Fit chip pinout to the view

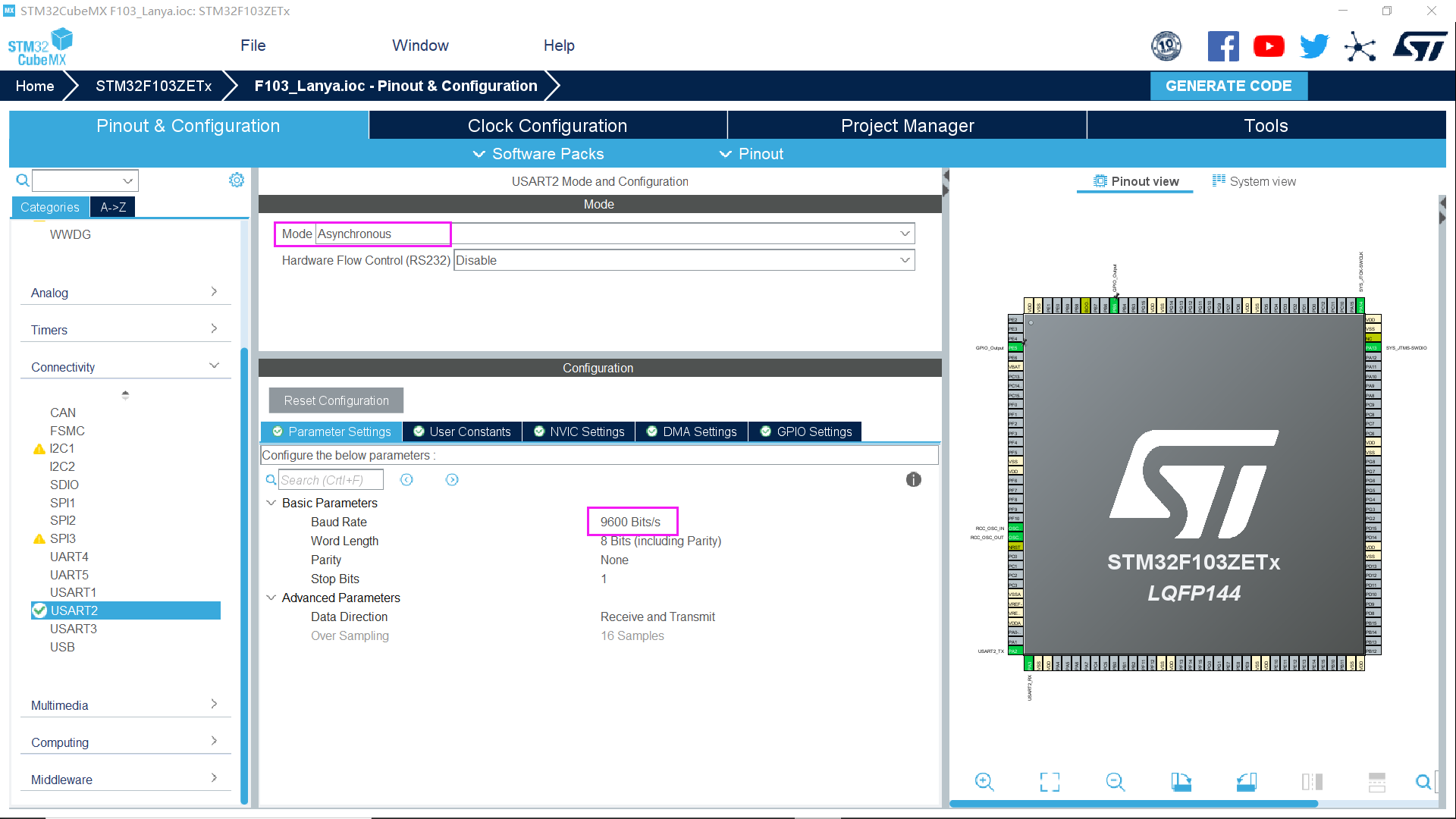[x=1050, y=782]
